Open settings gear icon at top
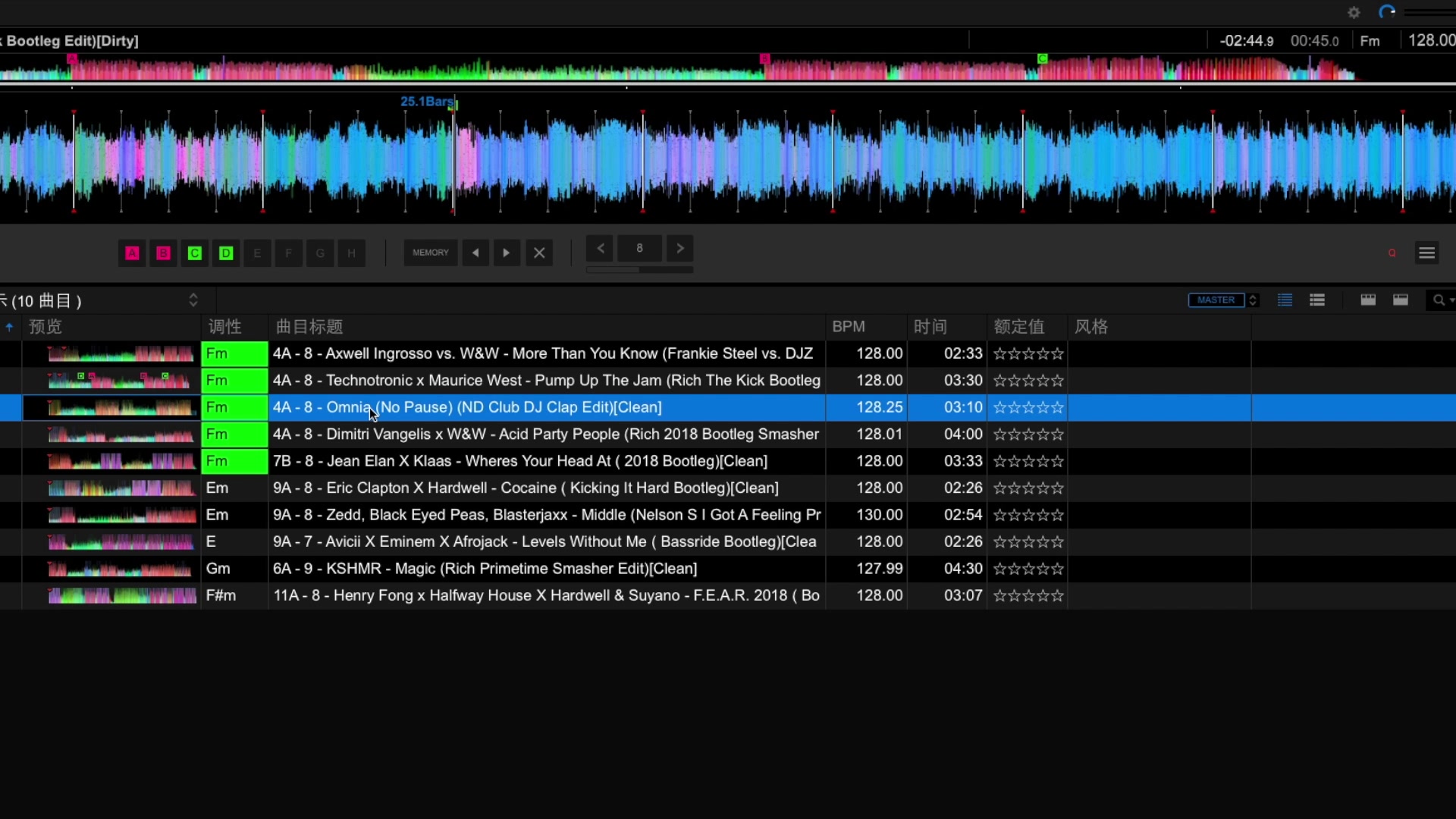 pos(1354,13)
